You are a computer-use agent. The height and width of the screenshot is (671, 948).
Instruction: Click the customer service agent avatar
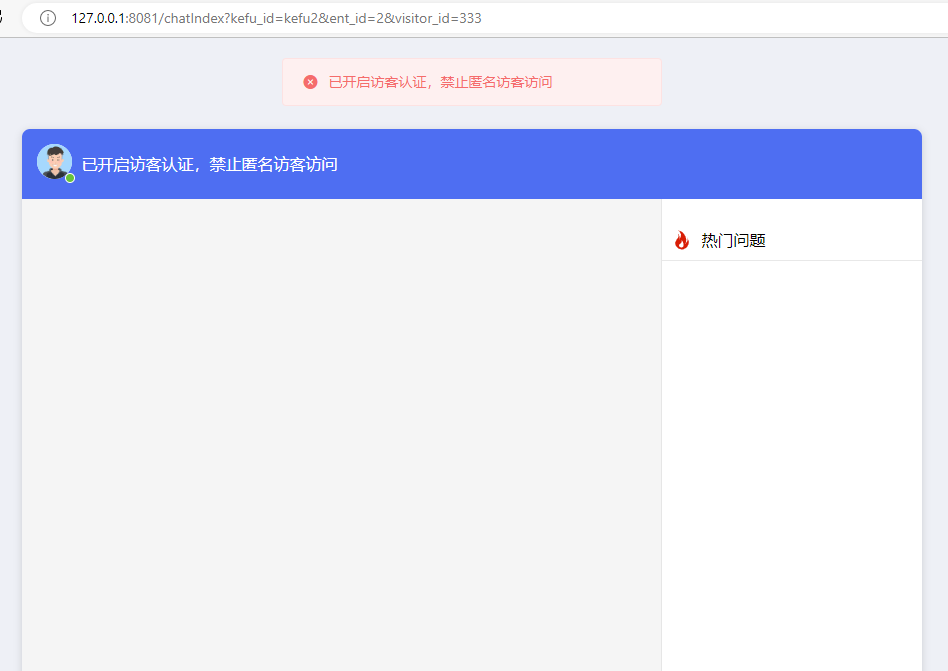54,162
